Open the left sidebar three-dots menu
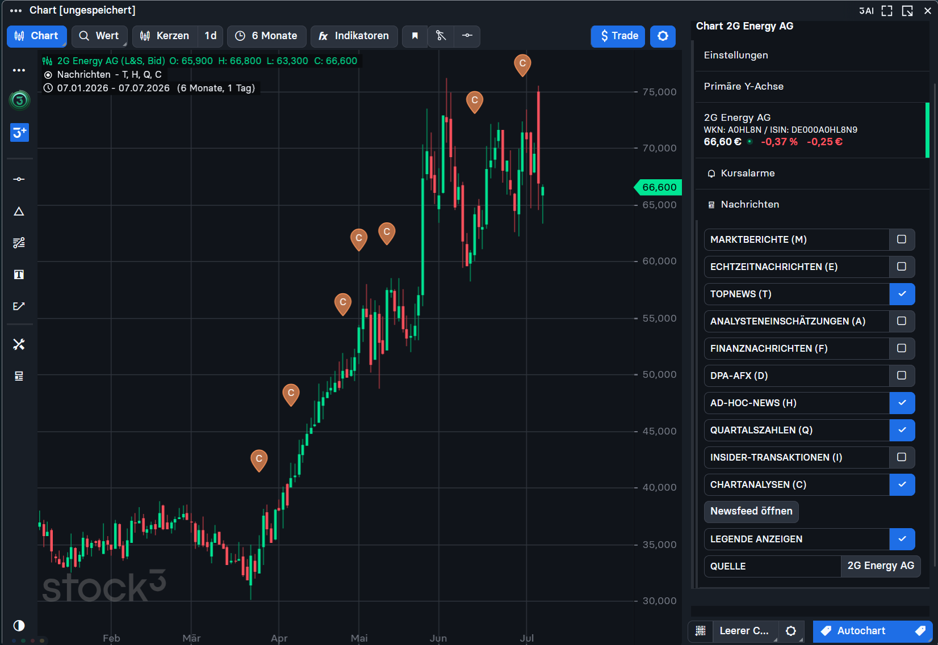Screen dimensions: 938x645 point(19,71)
